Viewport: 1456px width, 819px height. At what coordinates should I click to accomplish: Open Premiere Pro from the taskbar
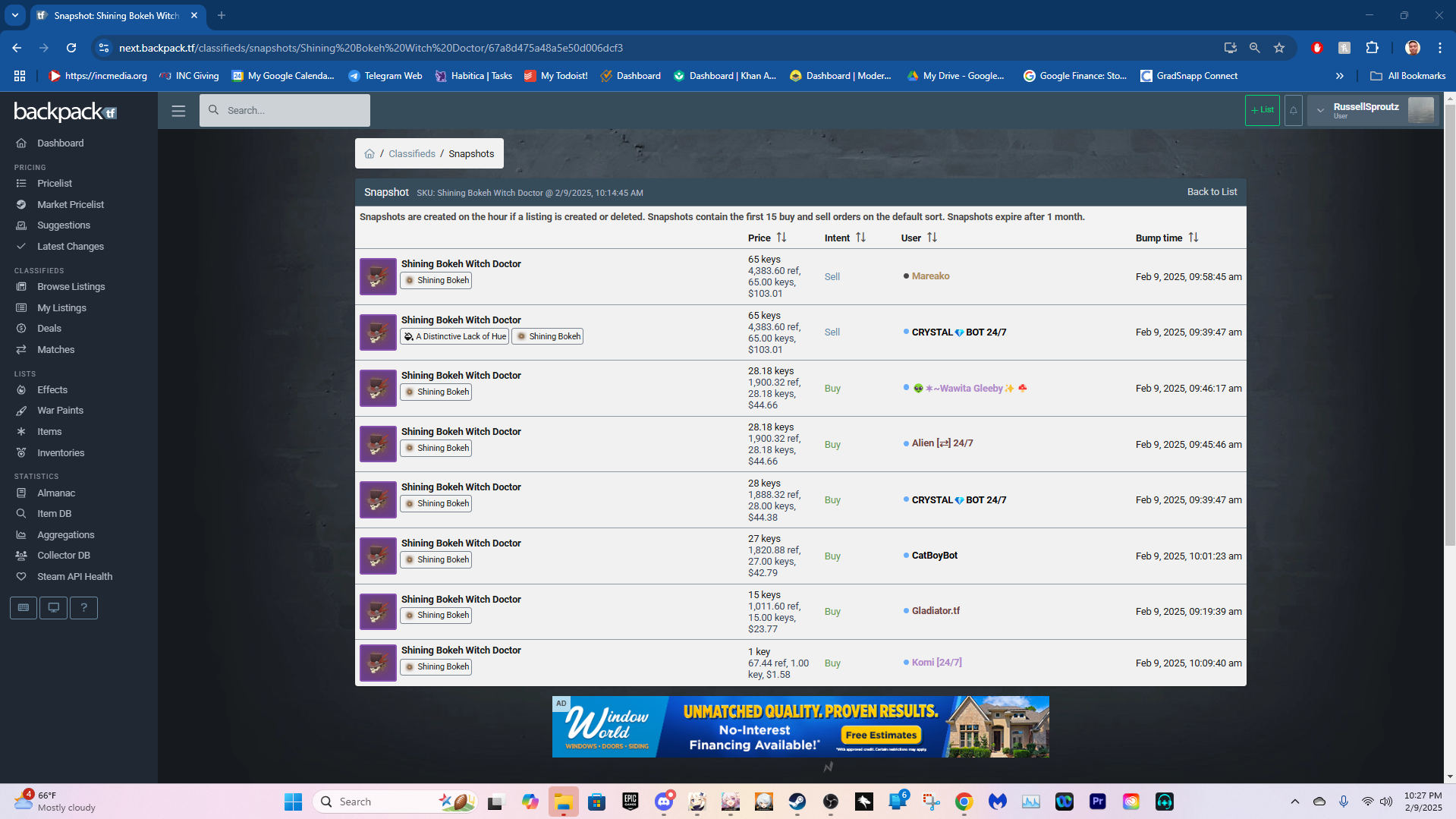(x=1098, y=802)
